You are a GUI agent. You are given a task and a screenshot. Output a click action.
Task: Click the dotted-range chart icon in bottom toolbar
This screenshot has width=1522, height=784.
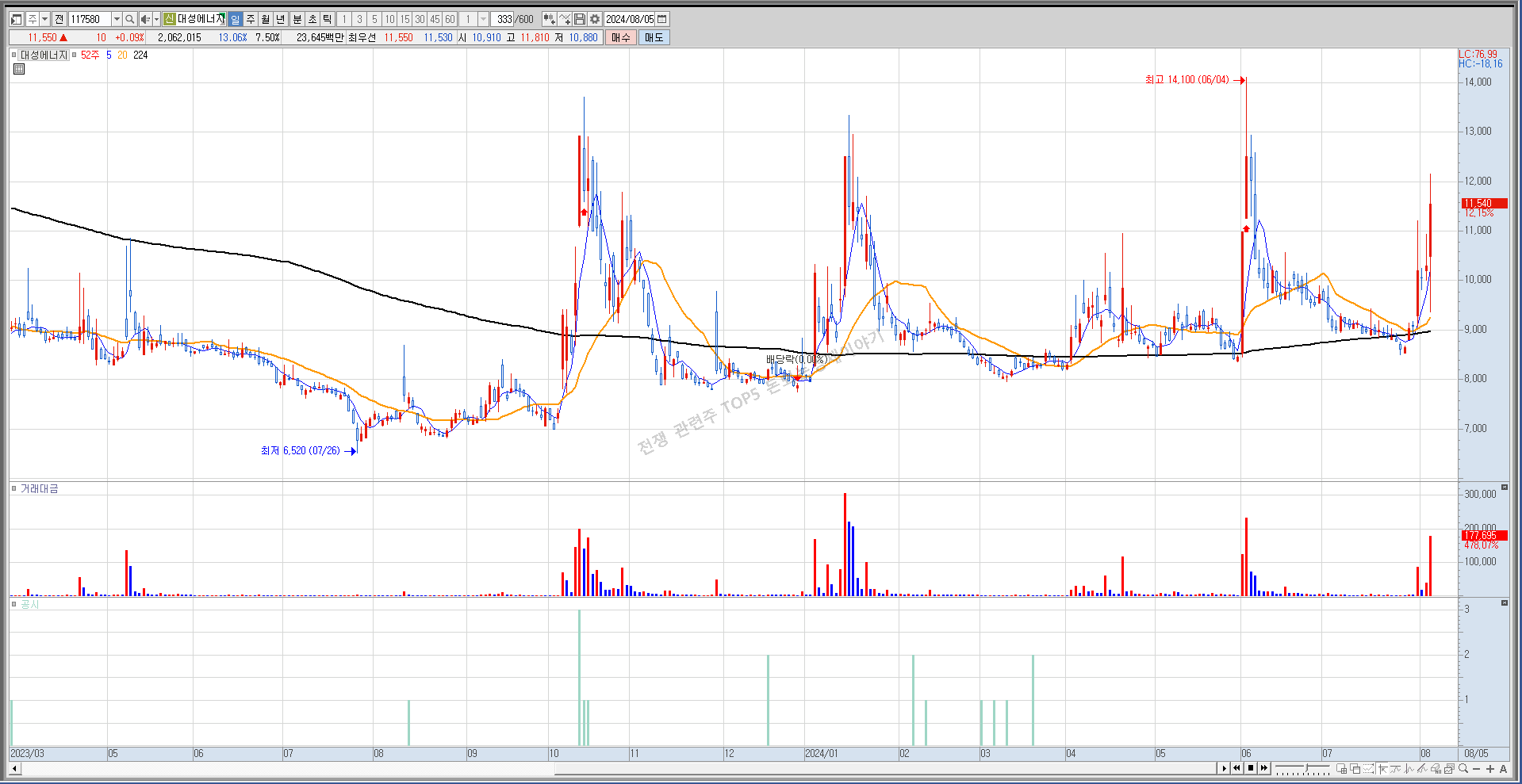1369,769
